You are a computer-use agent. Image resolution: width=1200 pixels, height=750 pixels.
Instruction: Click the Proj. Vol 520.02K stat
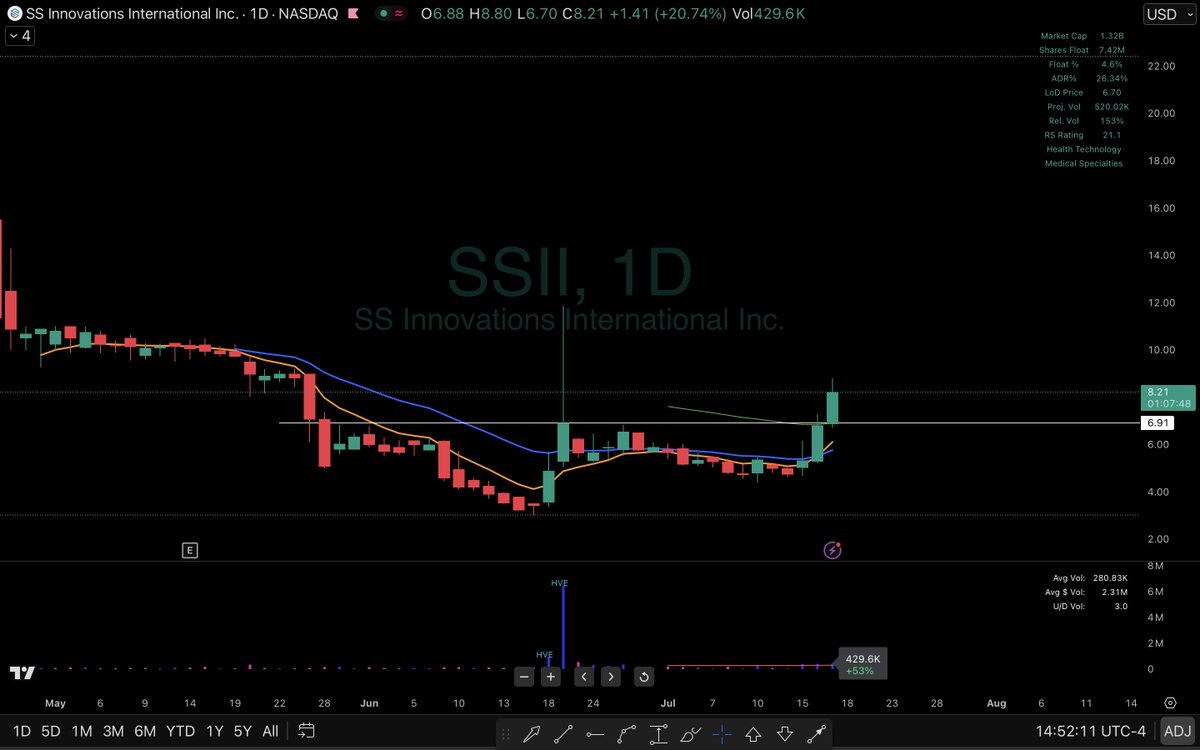pos(1088,107)
